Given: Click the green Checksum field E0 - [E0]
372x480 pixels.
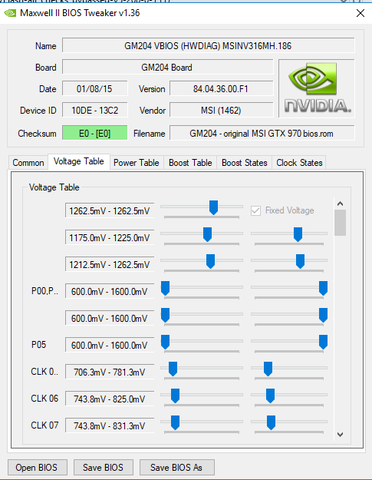Looking at the screenshot, I should (x=95, y=133).
